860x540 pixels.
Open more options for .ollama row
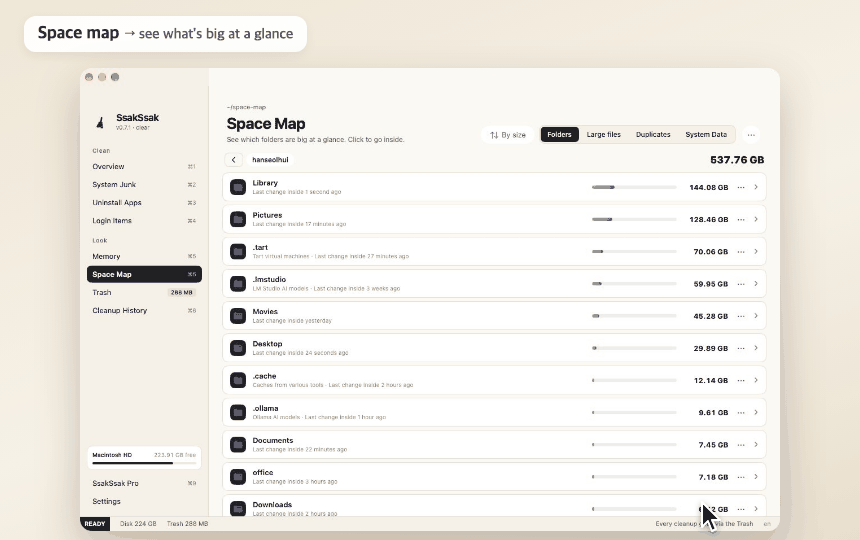pos(741,412)
